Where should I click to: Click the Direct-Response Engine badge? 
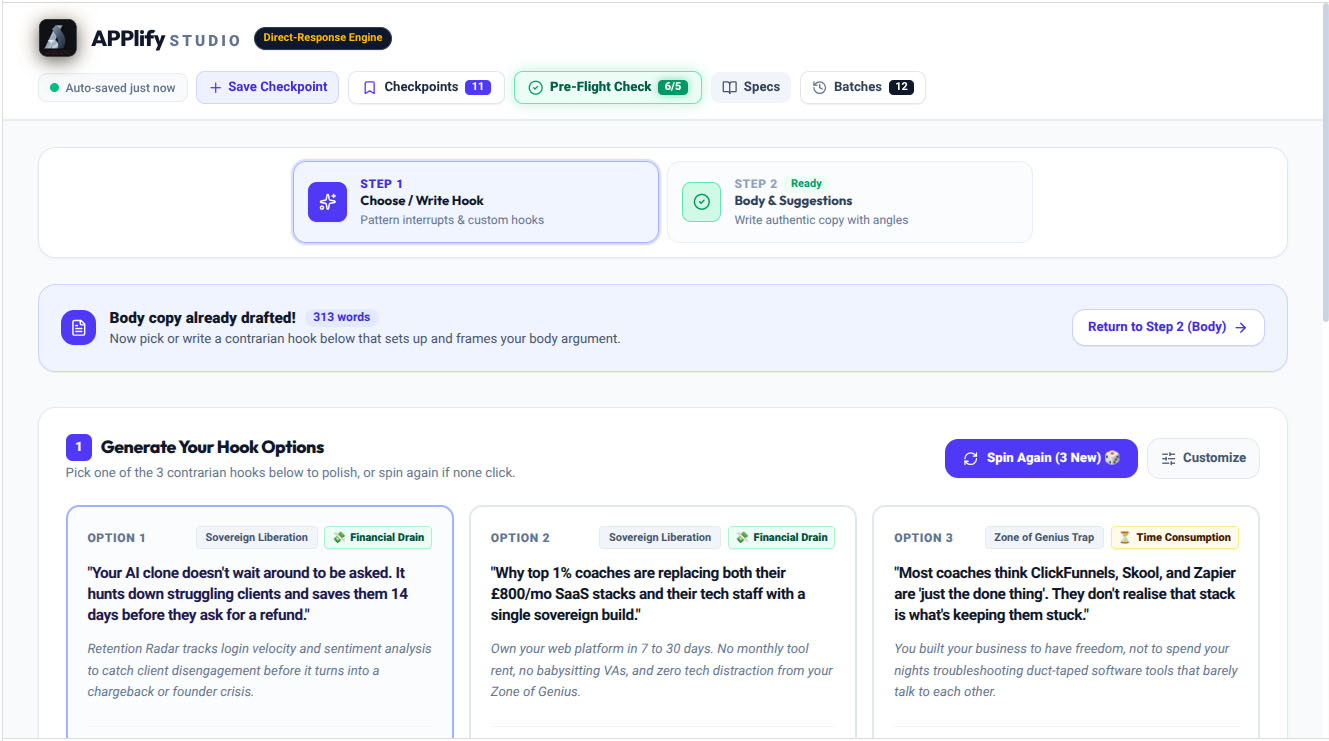tap(323, 38)
